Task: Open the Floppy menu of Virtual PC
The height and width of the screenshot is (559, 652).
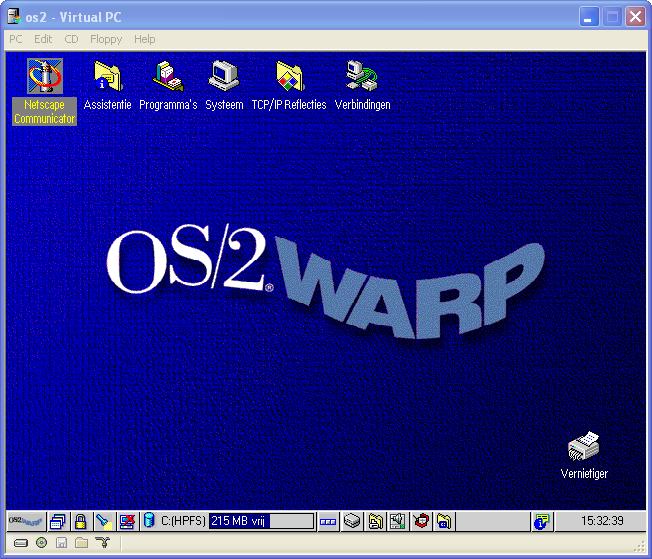Action: click(x=106, y=39)
